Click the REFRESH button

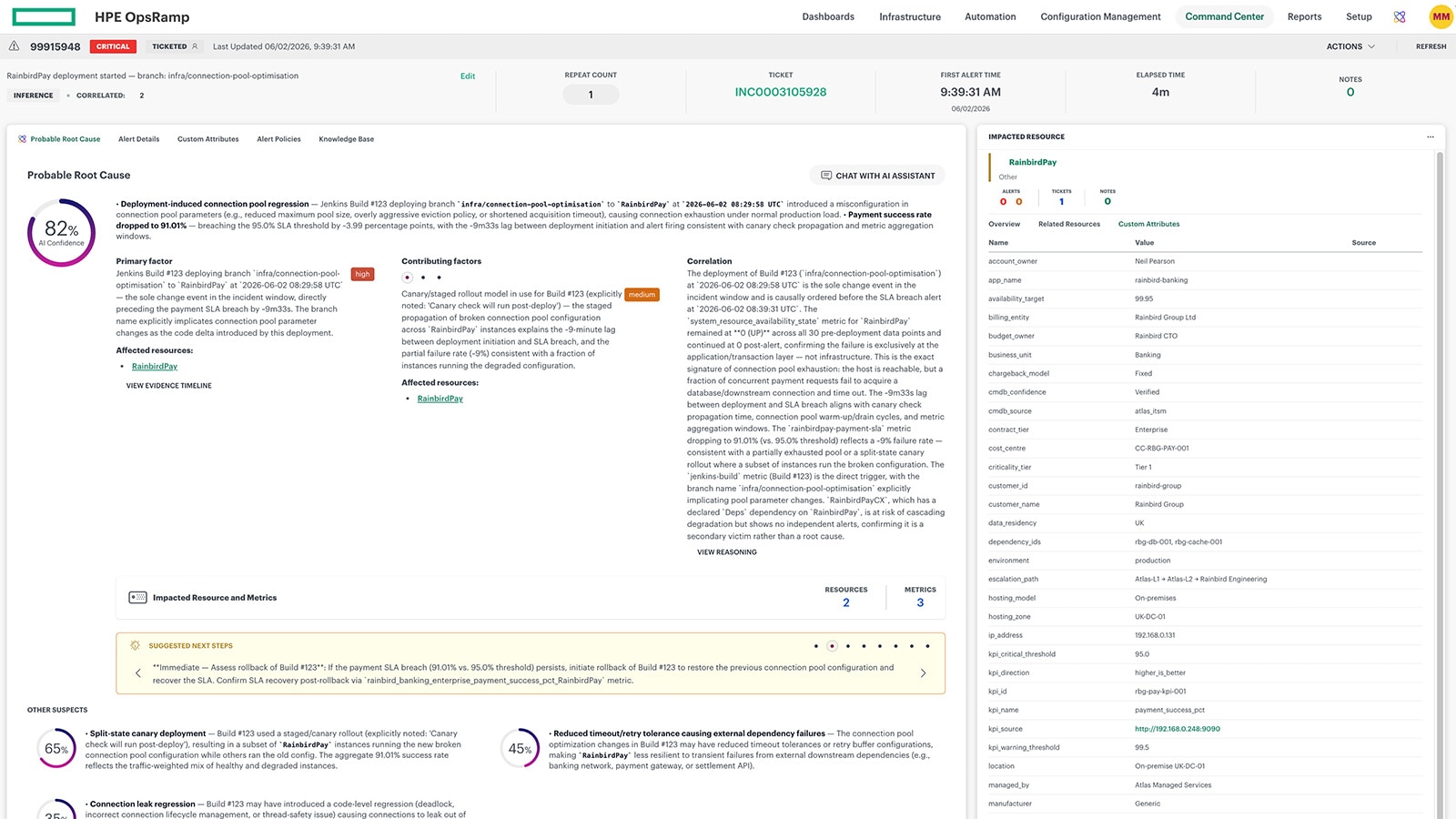1431,46
